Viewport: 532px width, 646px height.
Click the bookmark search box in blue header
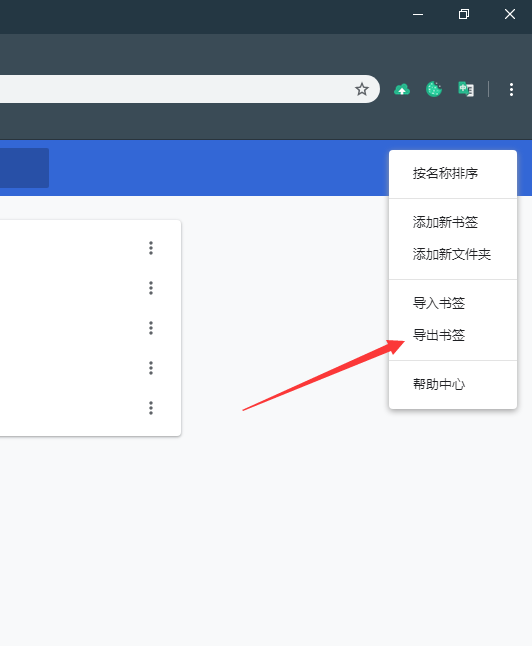point(24,168)
